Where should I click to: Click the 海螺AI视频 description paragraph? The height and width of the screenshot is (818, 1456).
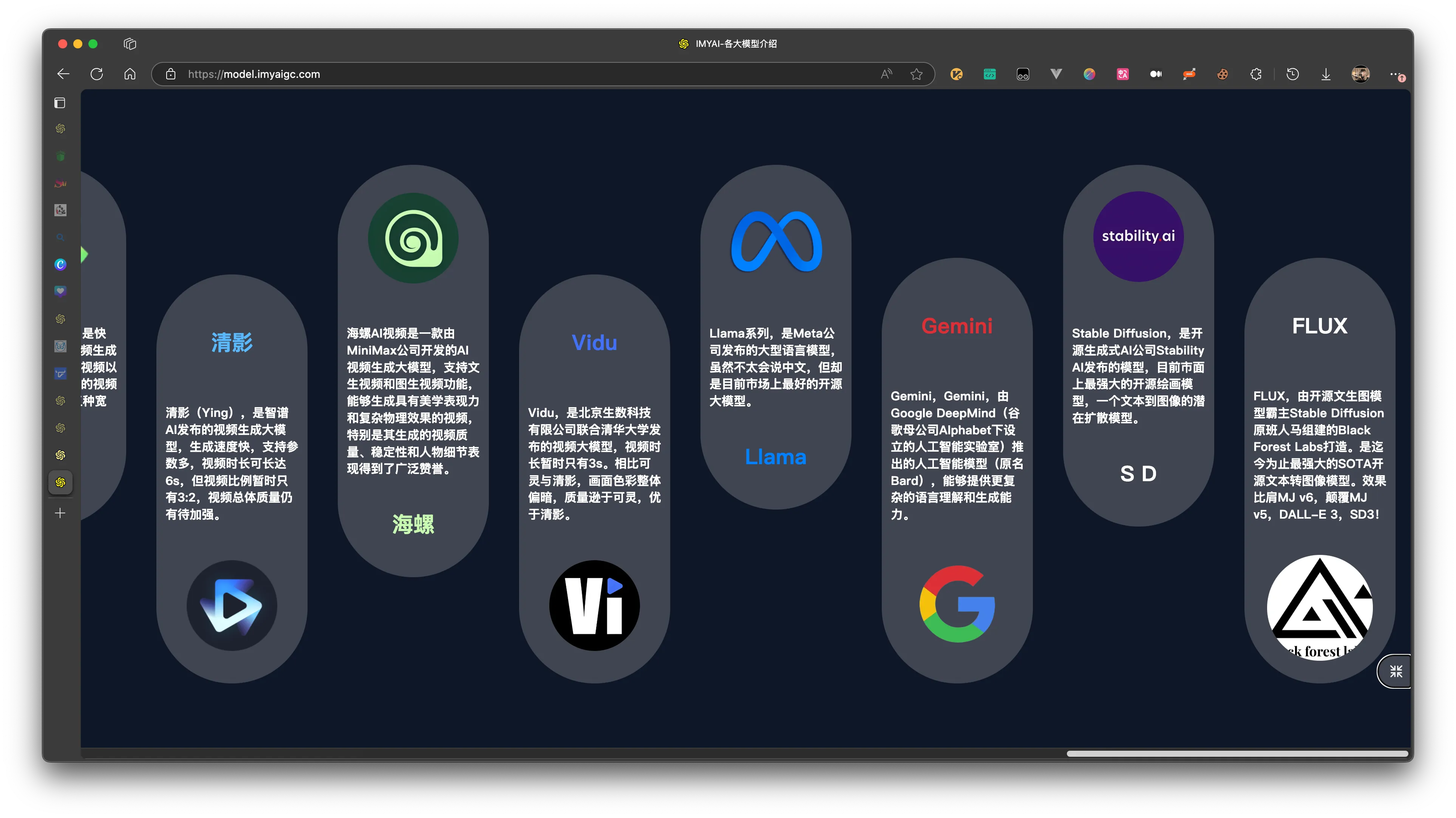click(x=413, y=401)
